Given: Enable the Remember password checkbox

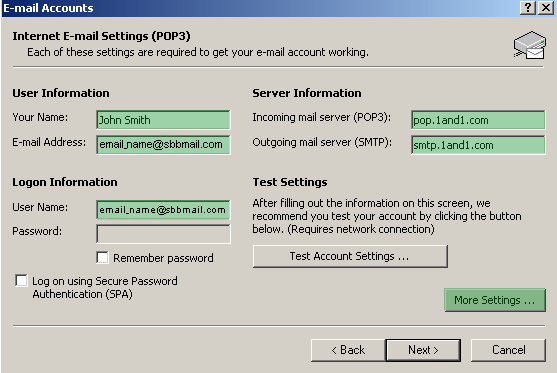Looking at the screenshot, I should click(102, 257).
